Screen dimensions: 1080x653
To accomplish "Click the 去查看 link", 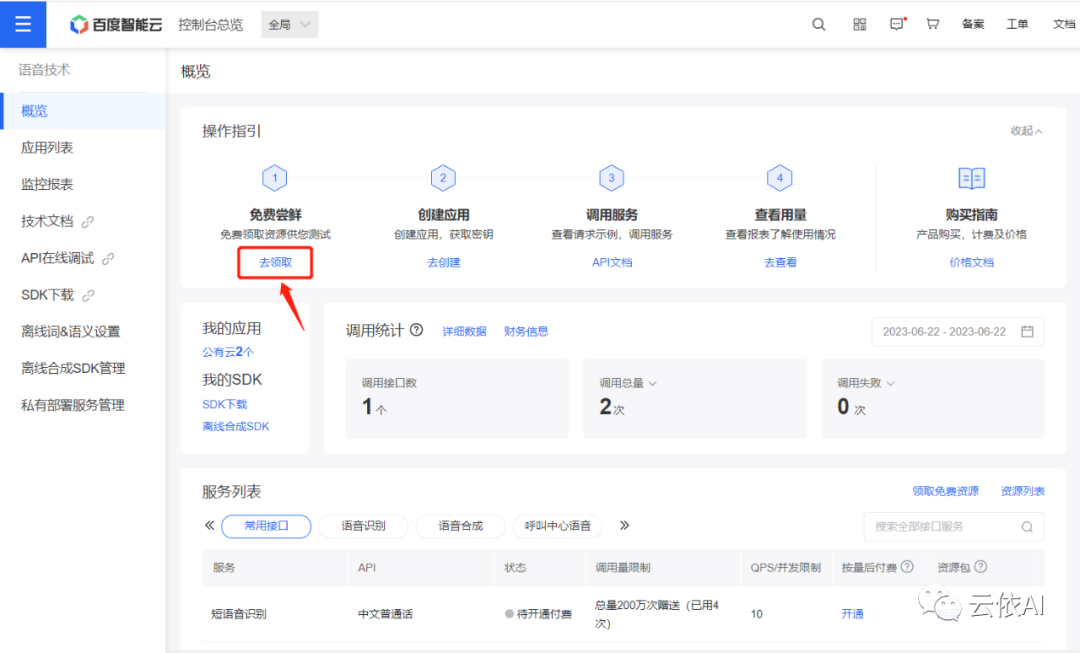I will tap(780, 262).
